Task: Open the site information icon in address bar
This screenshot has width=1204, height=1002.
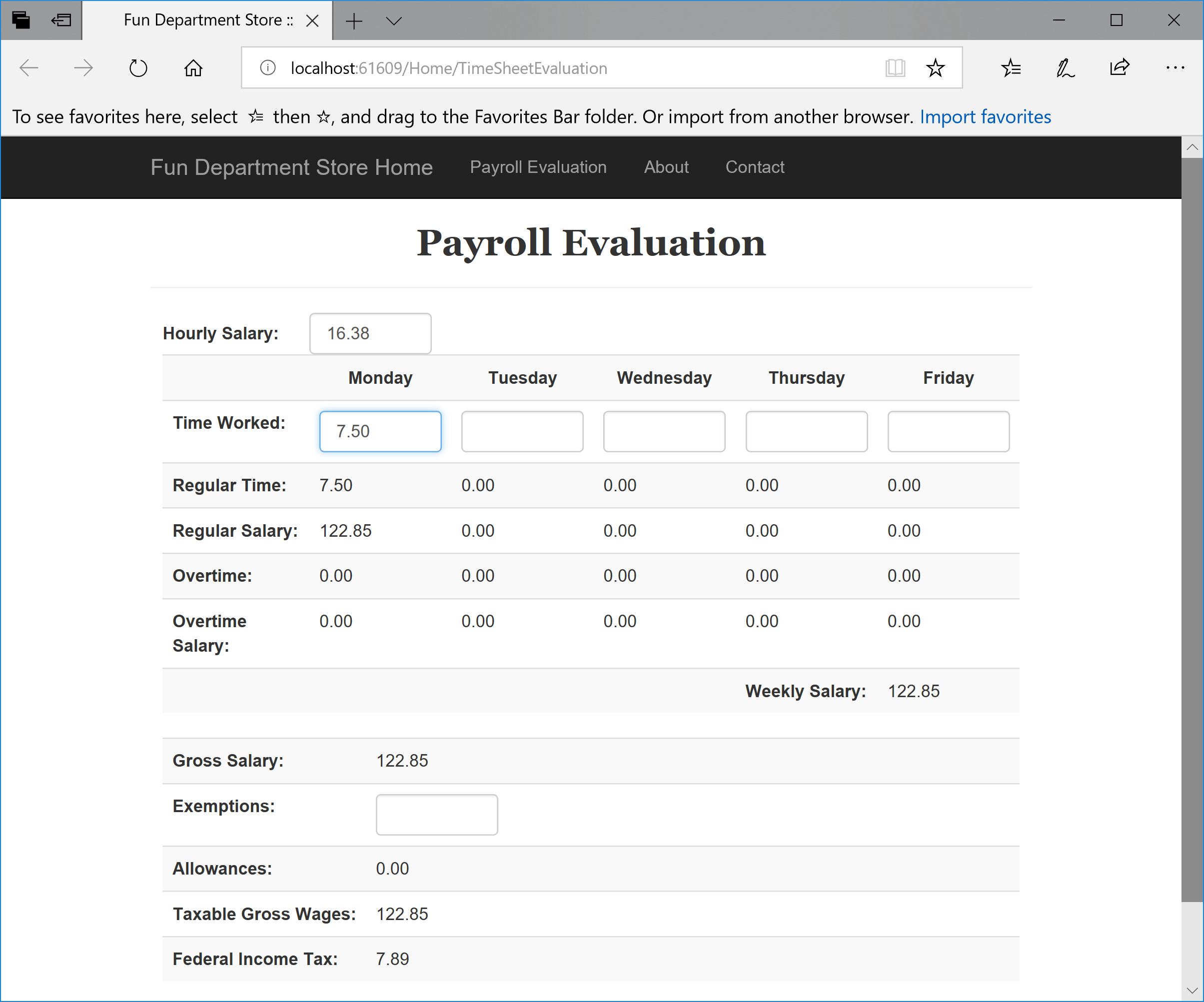Action: (x=268, y=68)
